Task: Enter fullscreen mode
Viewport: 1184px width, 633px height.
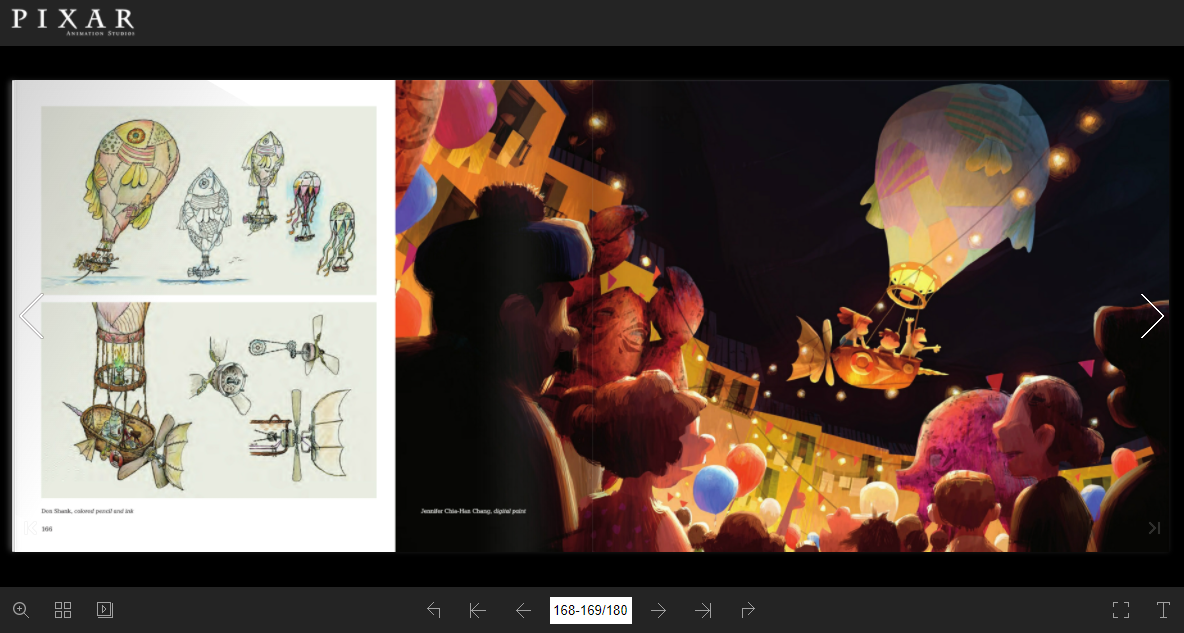Action: pyautogui.click(x=1121, y=610)
